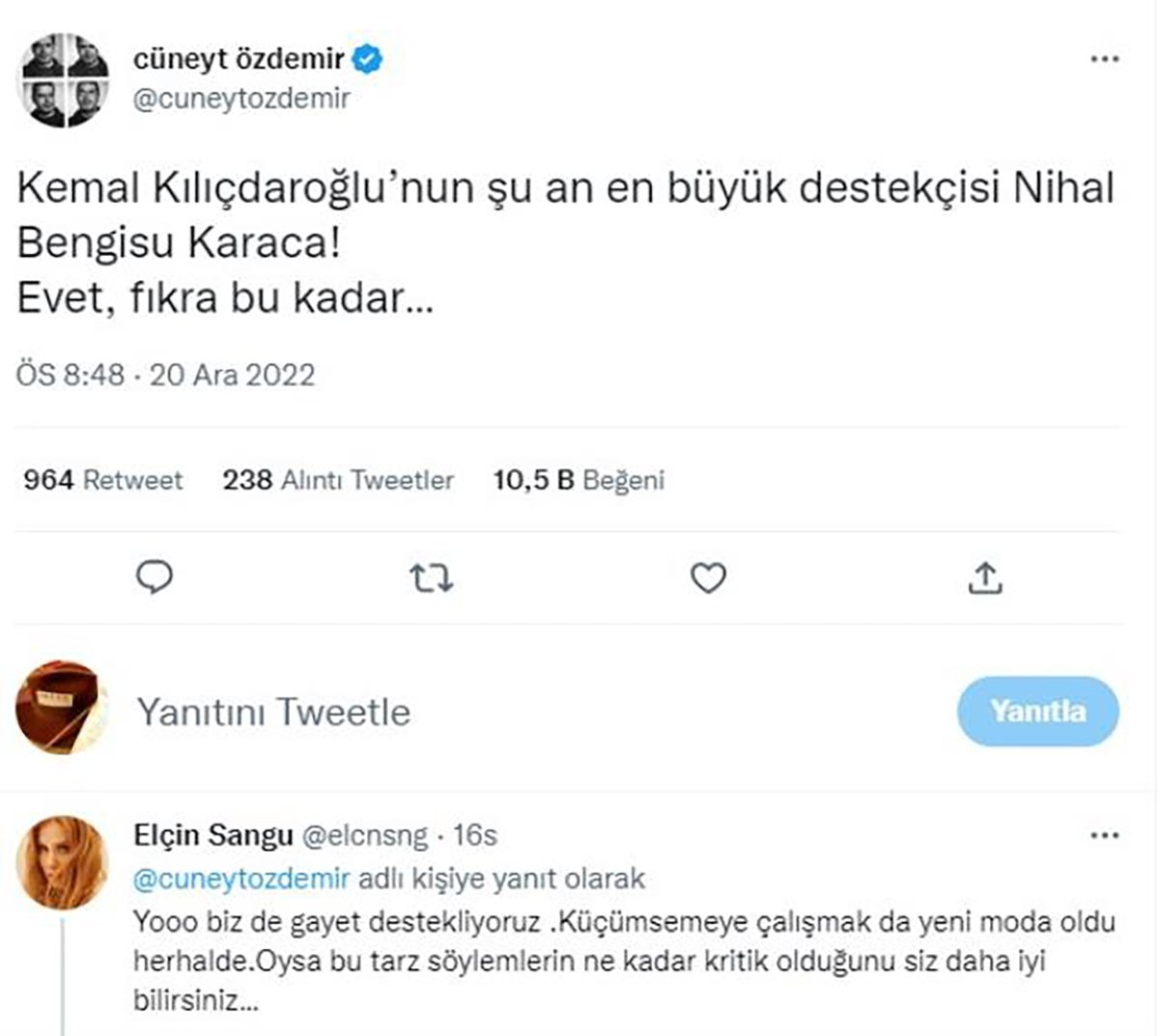
Task: Open more options on main tweet
Action: click(x=1104, y=60)
